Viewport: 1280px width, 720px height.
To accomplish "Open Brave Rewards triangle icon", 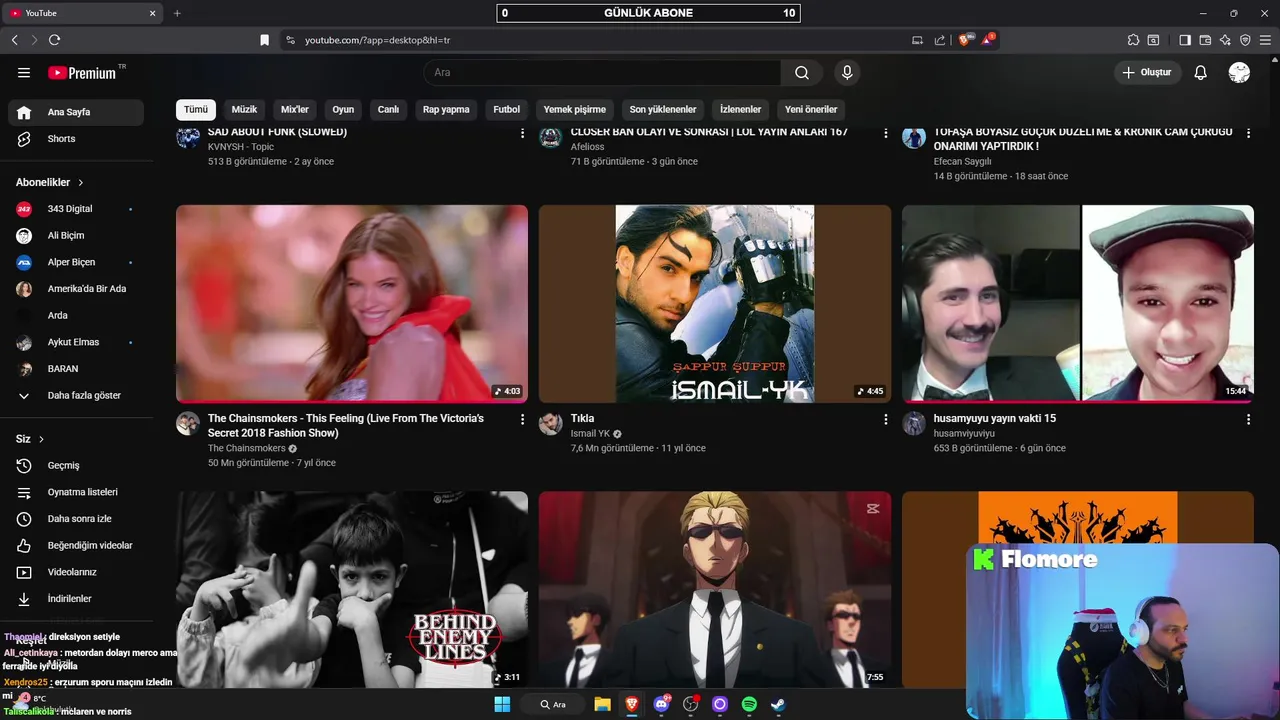I will pos(988,40).
